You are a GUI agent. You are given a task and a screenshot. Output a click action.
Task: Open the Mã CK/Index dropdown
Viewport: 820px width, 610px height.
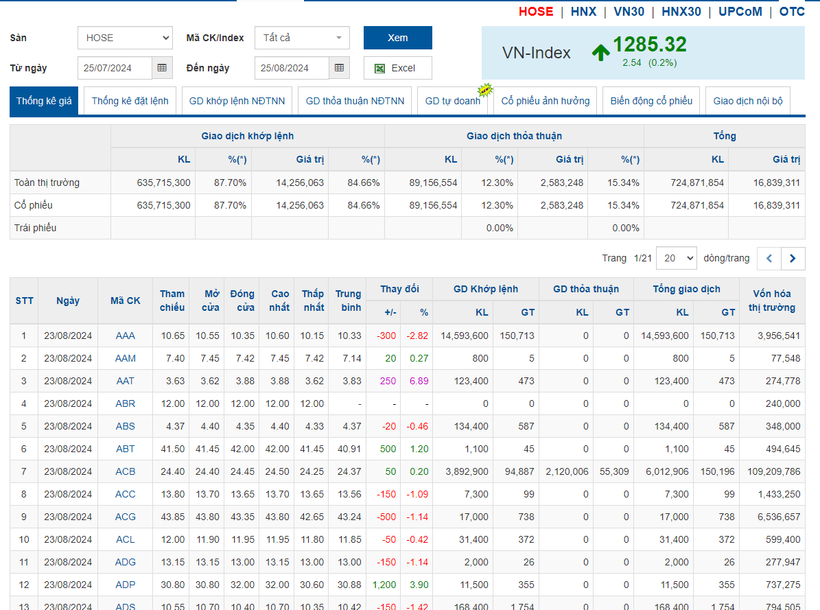point(300,37)
